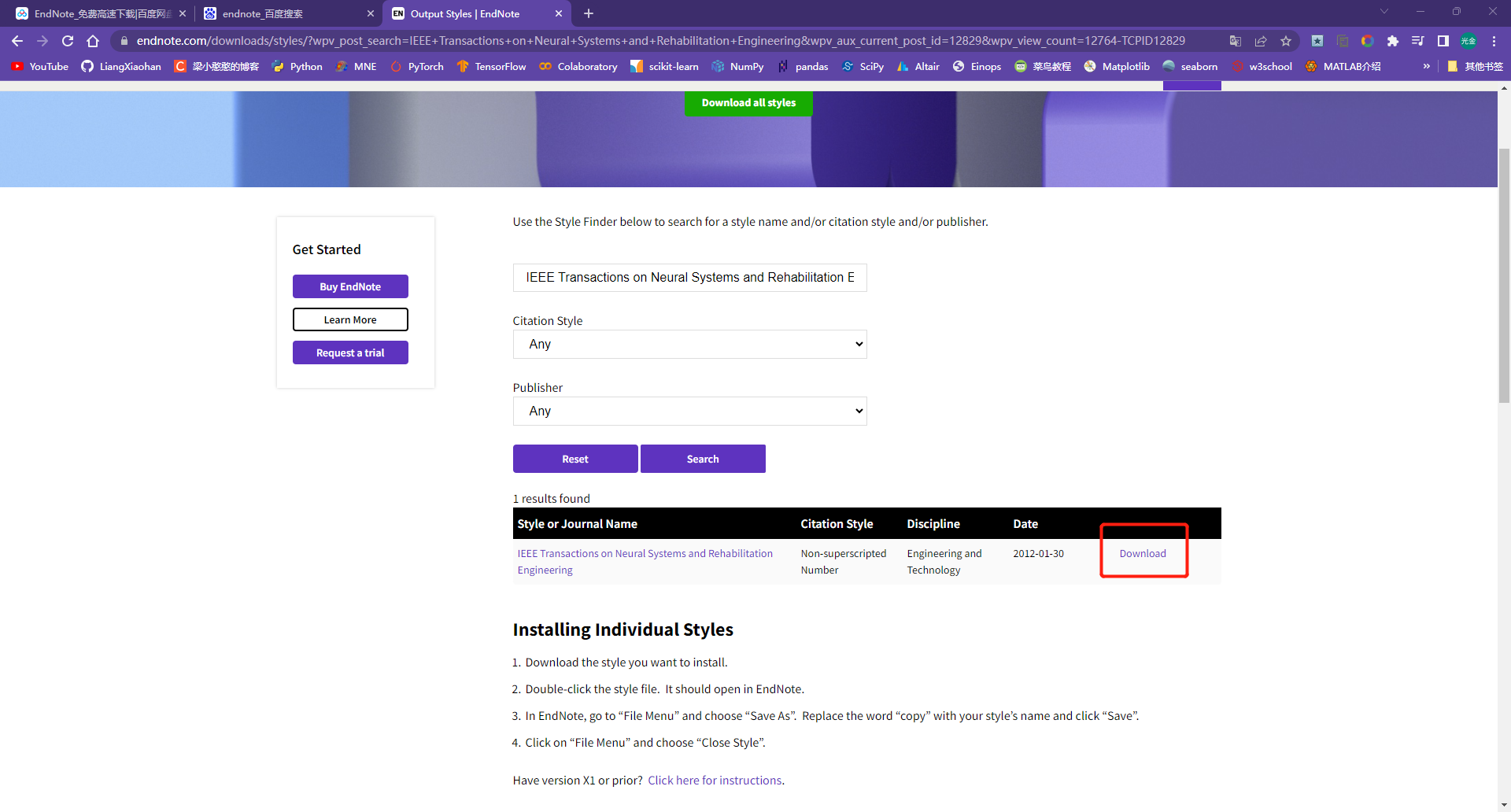Open the Colaboratory bookmark
Image resolution: width=1511 pixels, height=812 pixels.
coord(578,67)
